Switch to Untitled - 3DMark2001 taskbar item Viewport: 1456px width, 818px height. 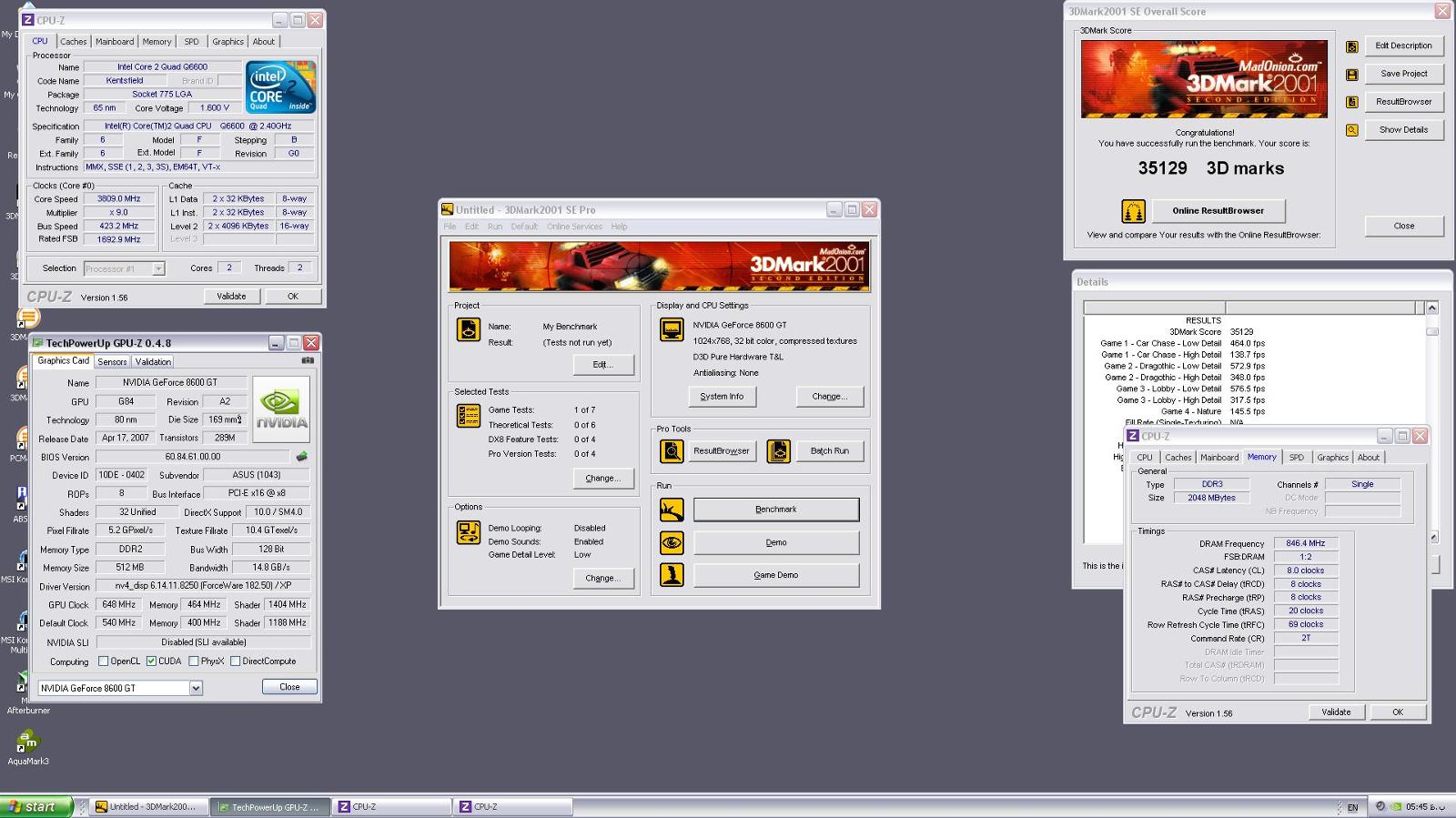click(149, 807)
